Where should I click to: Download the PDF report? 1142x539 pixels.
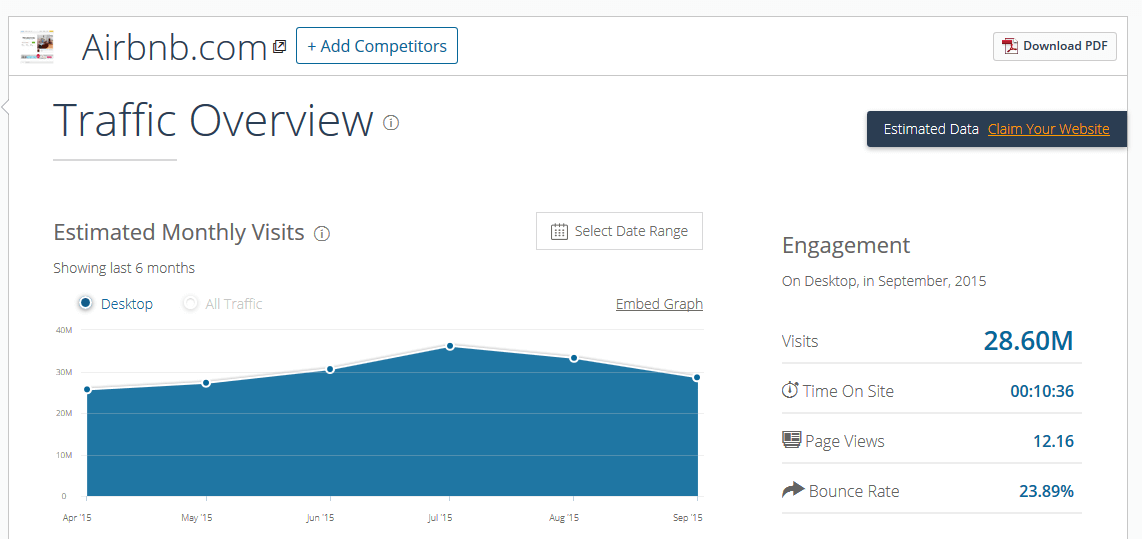click(1055, 46)
